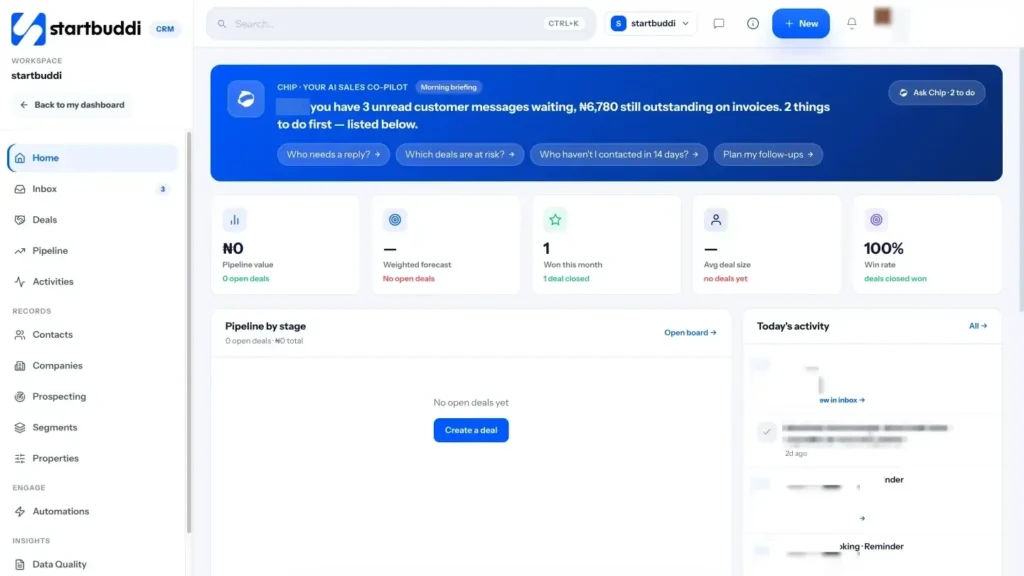The width and height of the screenshot is (1024, 576).
Task: Click the Weighted forecast target icon
Action: [x=394, y=220]
